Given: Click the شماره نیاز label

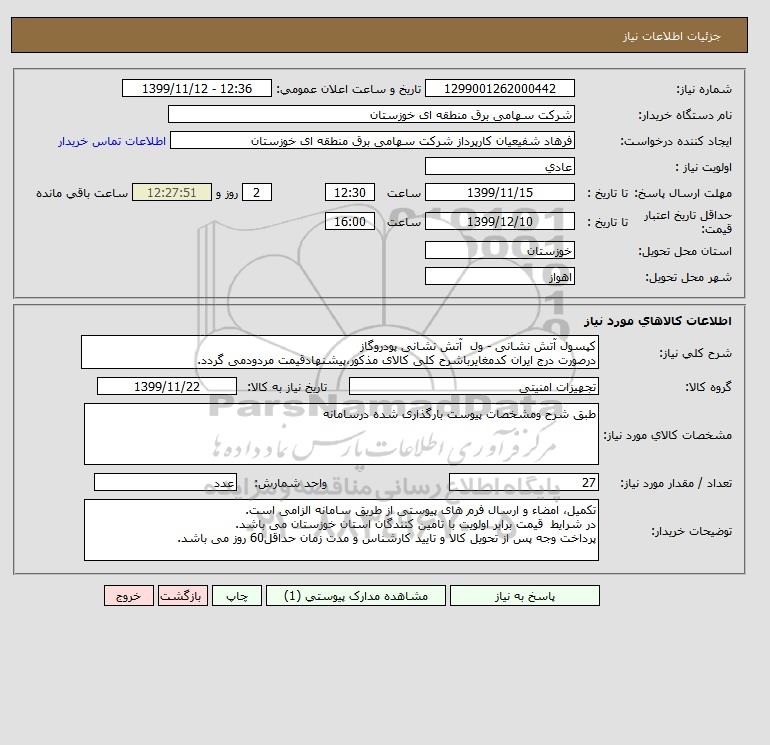Looking at the screenshot, I should click(x=704, y=89).
